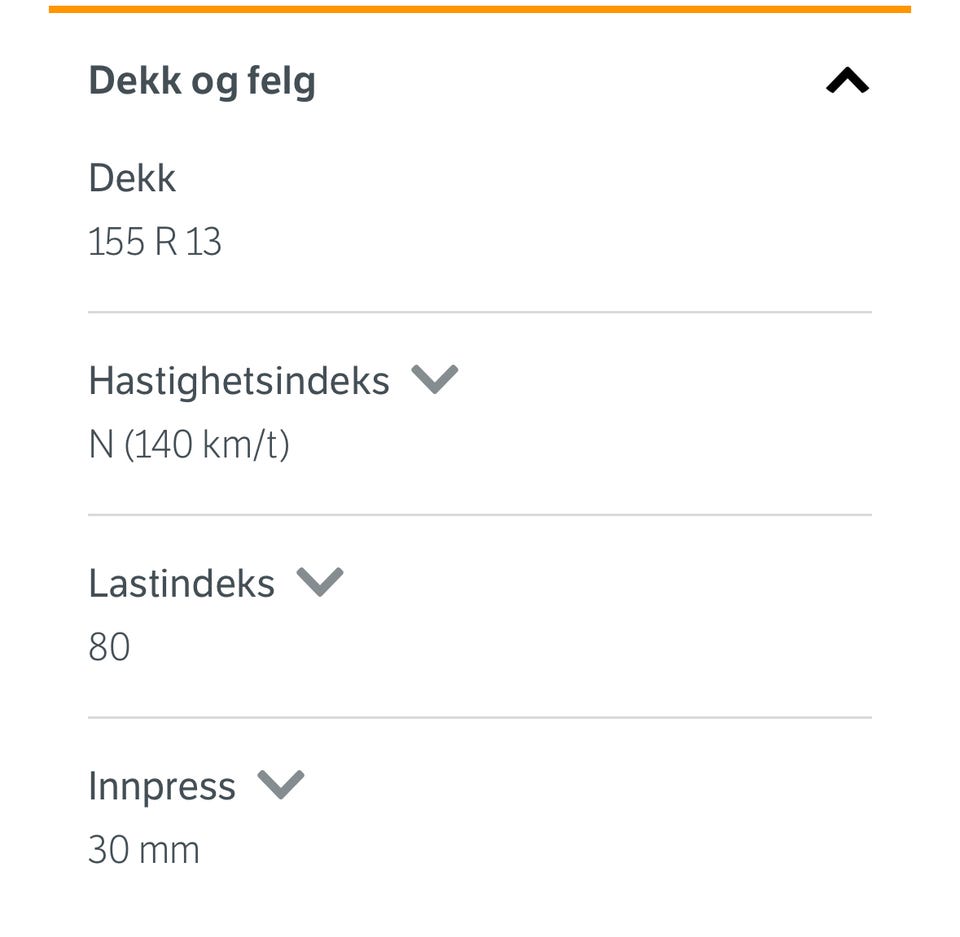Expand the Hastighetsindeks info chevron
Viewport: 960px width, 937px height.
(x=435, y=380)
